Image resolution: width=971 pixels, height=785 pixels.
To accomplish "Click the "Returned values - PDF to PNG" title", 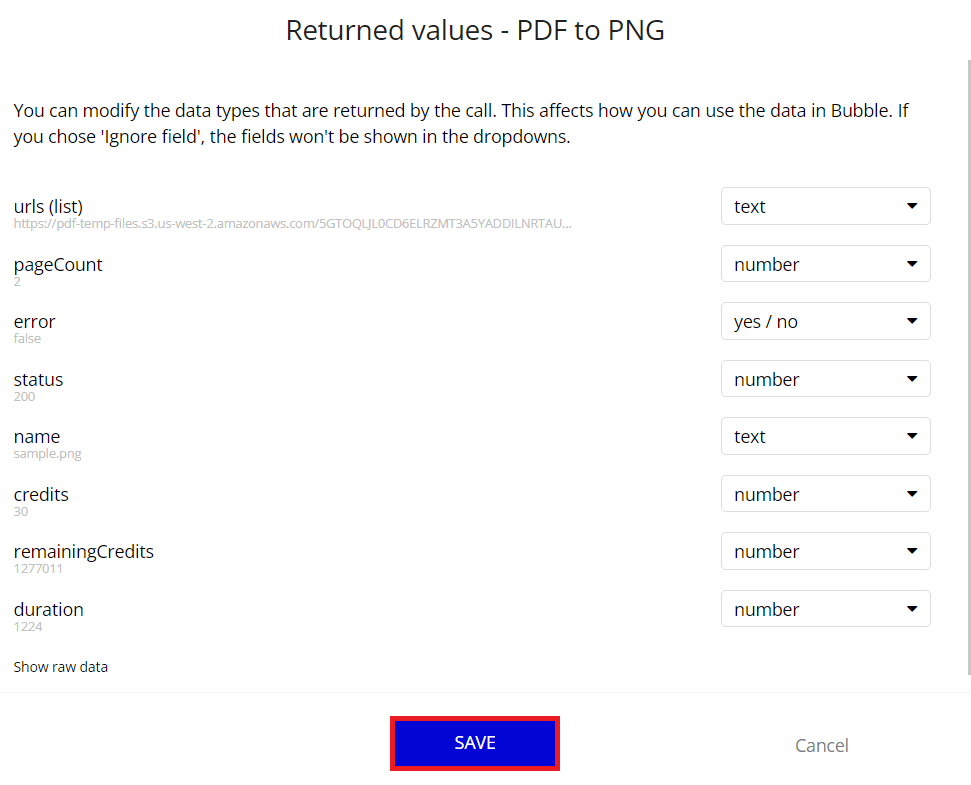I will [x=475, y=30].
